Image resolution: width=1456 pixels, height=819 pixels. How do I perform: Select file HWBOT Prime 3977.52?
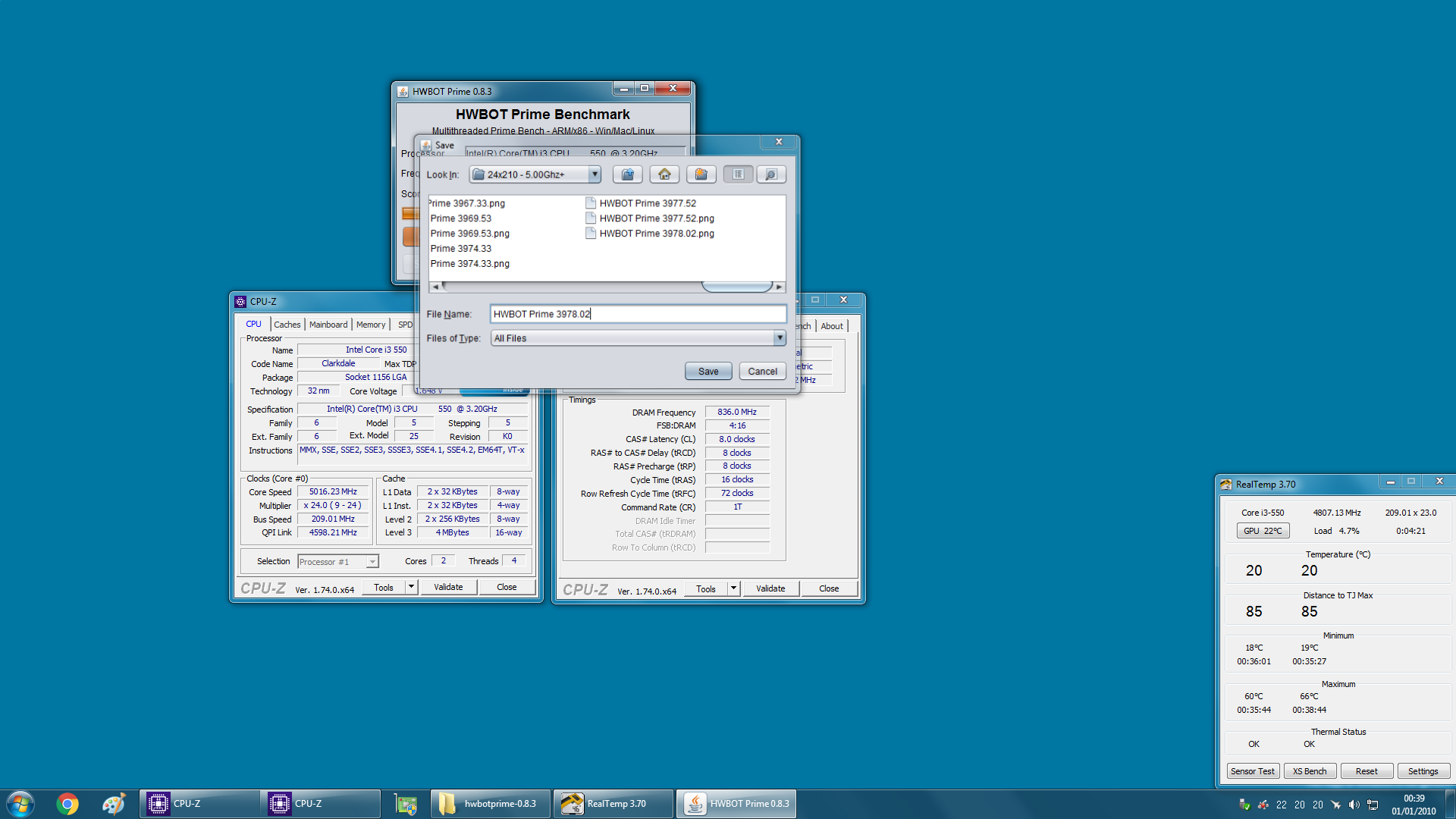[x=641, y=203]
